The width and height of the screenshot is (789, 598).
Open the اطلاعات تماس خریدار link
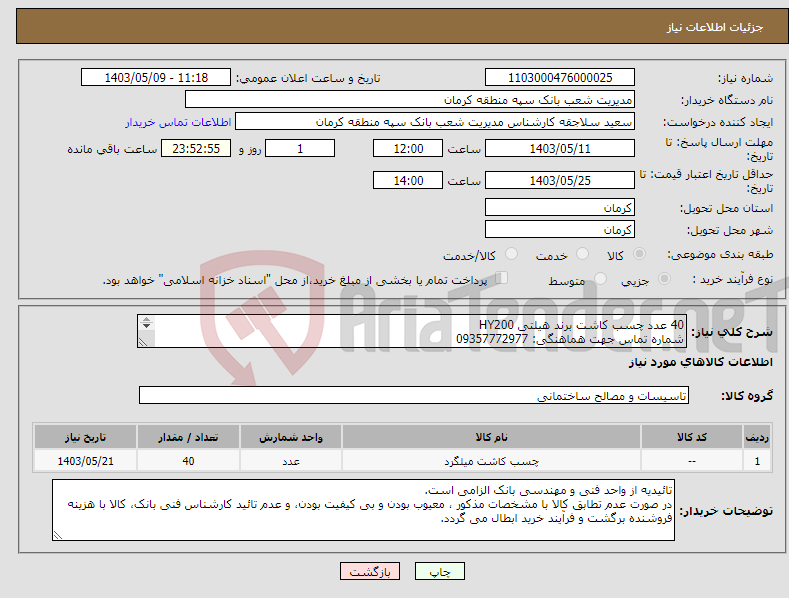click(x=178, y=122)
